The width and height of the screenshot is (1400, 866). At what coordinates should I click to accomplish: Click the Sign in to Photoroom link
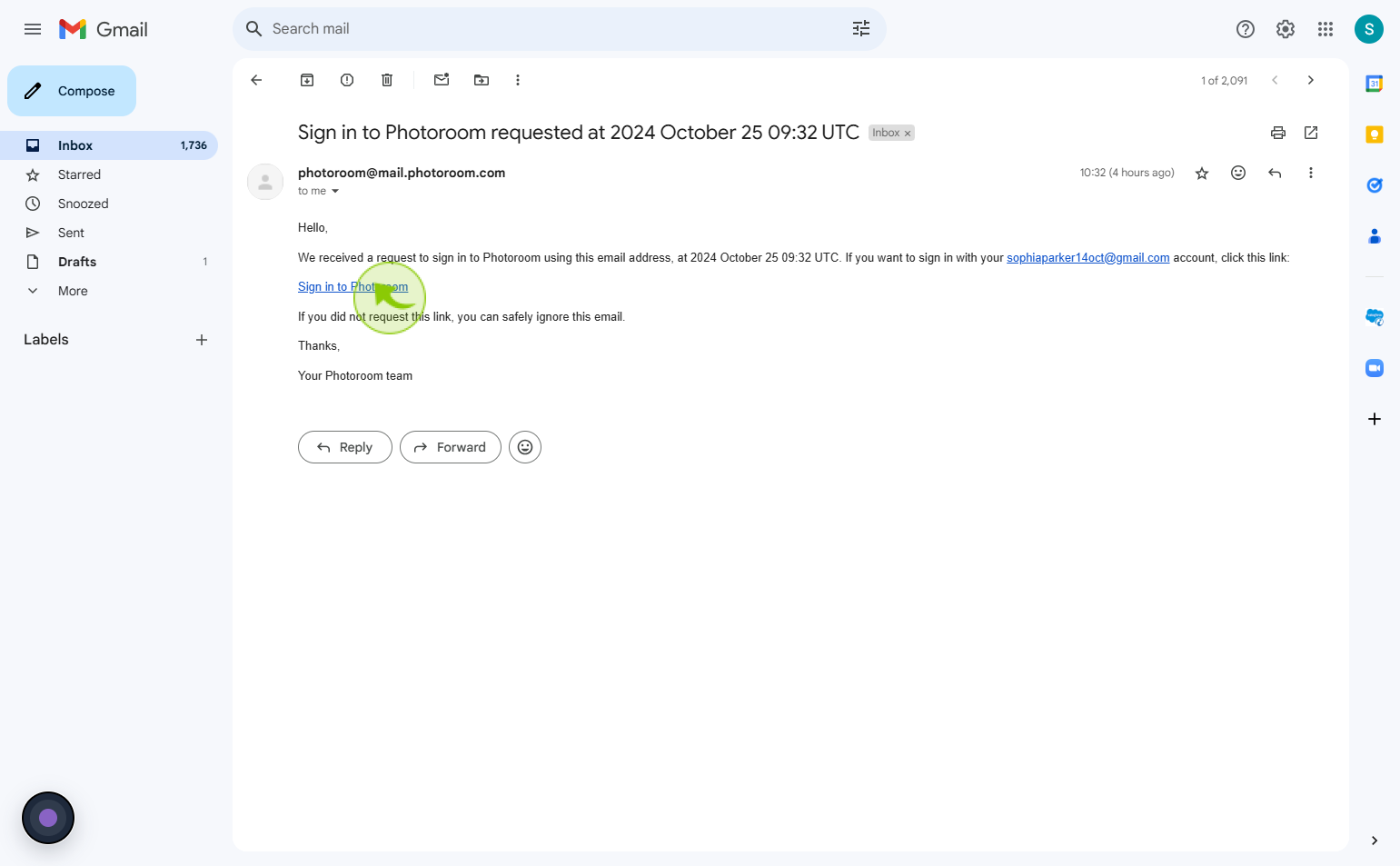(x=352, y=286)
